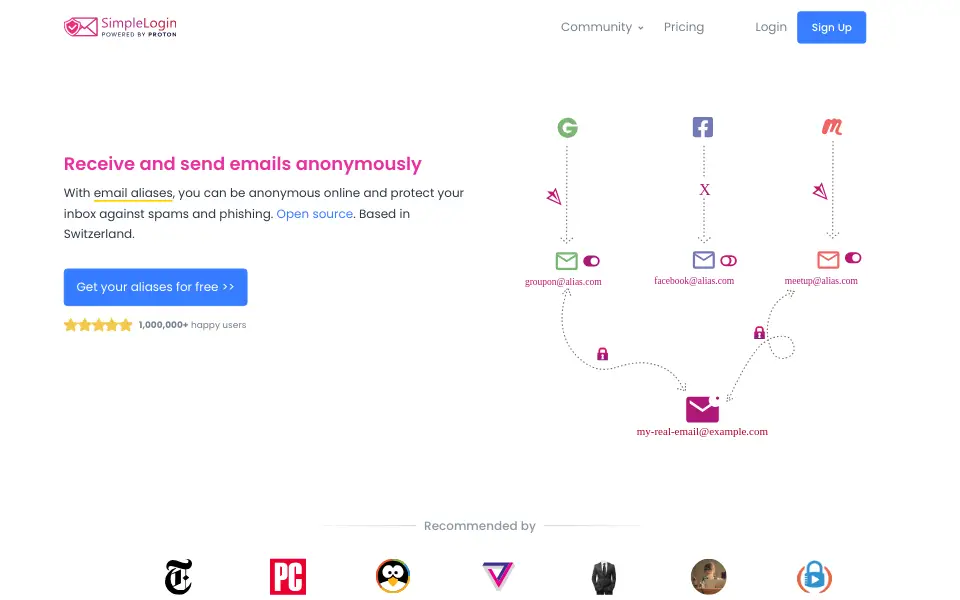The image size is (960, 600).
Task: Click the Community chevron arrow
Action: tap(640, 28)
